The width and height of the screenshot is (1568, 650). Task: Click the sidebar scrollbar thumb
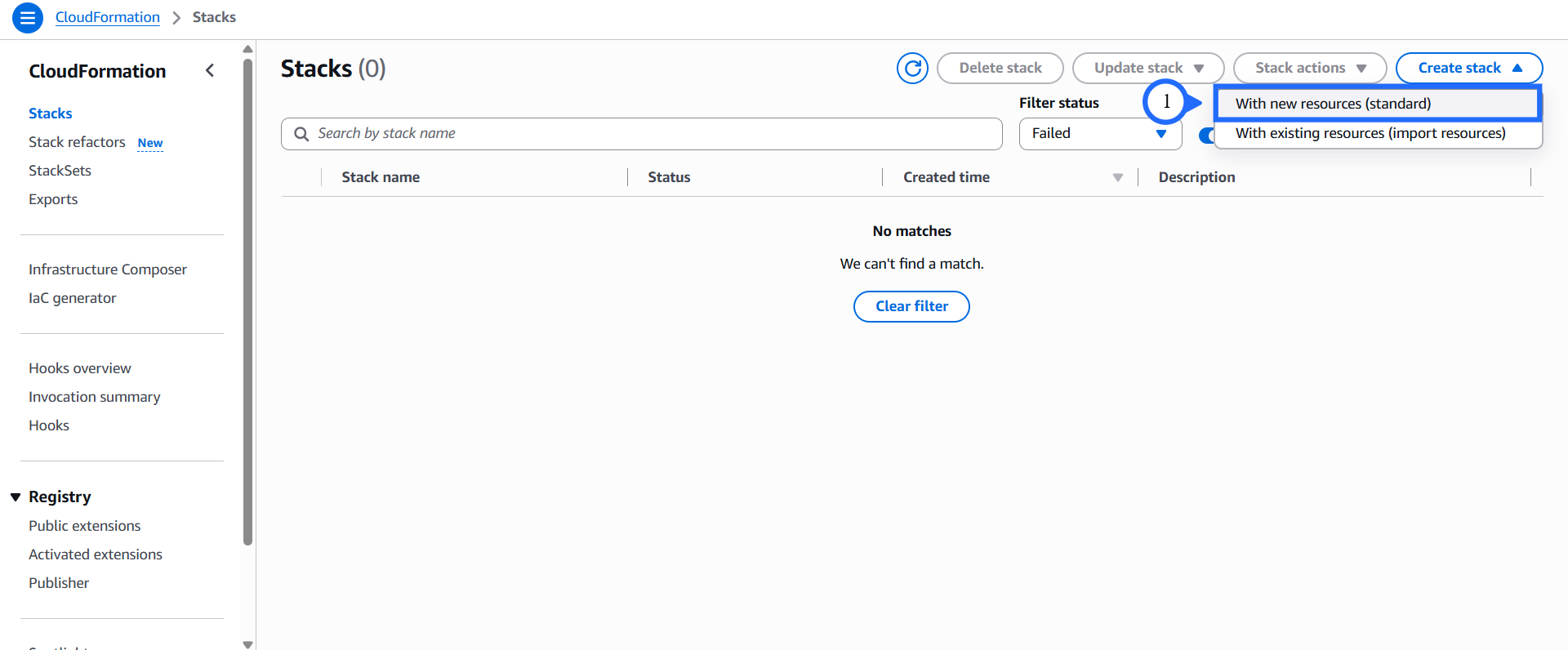pos(247,302)
